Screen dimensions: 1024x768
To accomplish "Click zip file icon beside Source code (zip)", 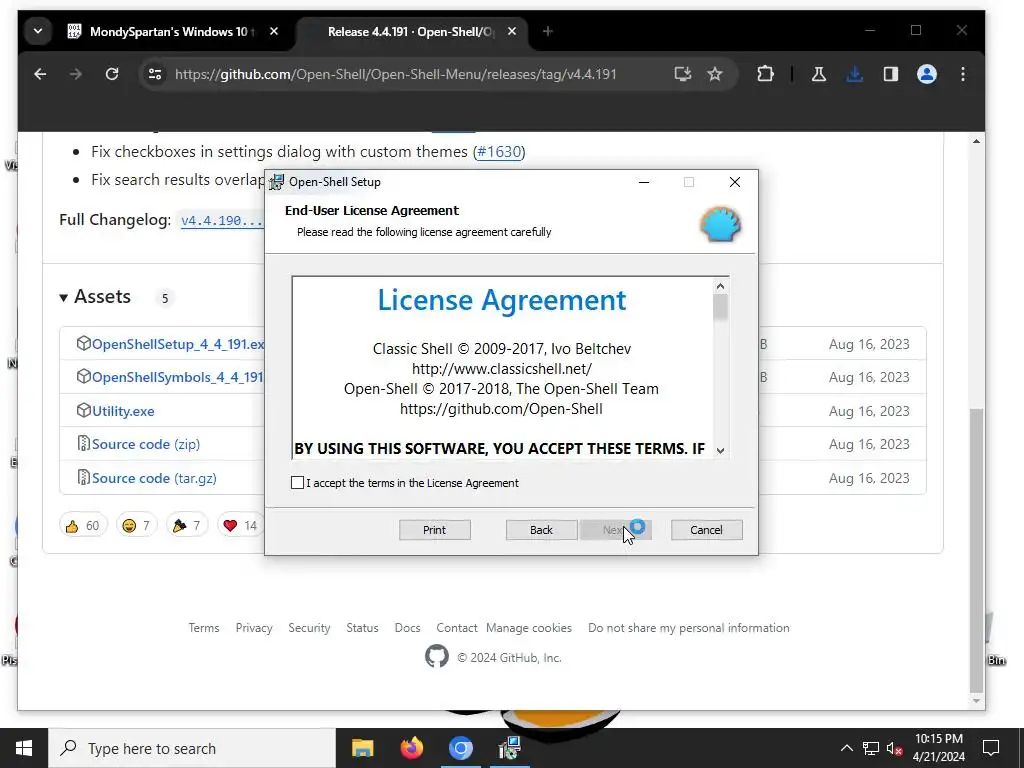I will (x=83, y=443).
